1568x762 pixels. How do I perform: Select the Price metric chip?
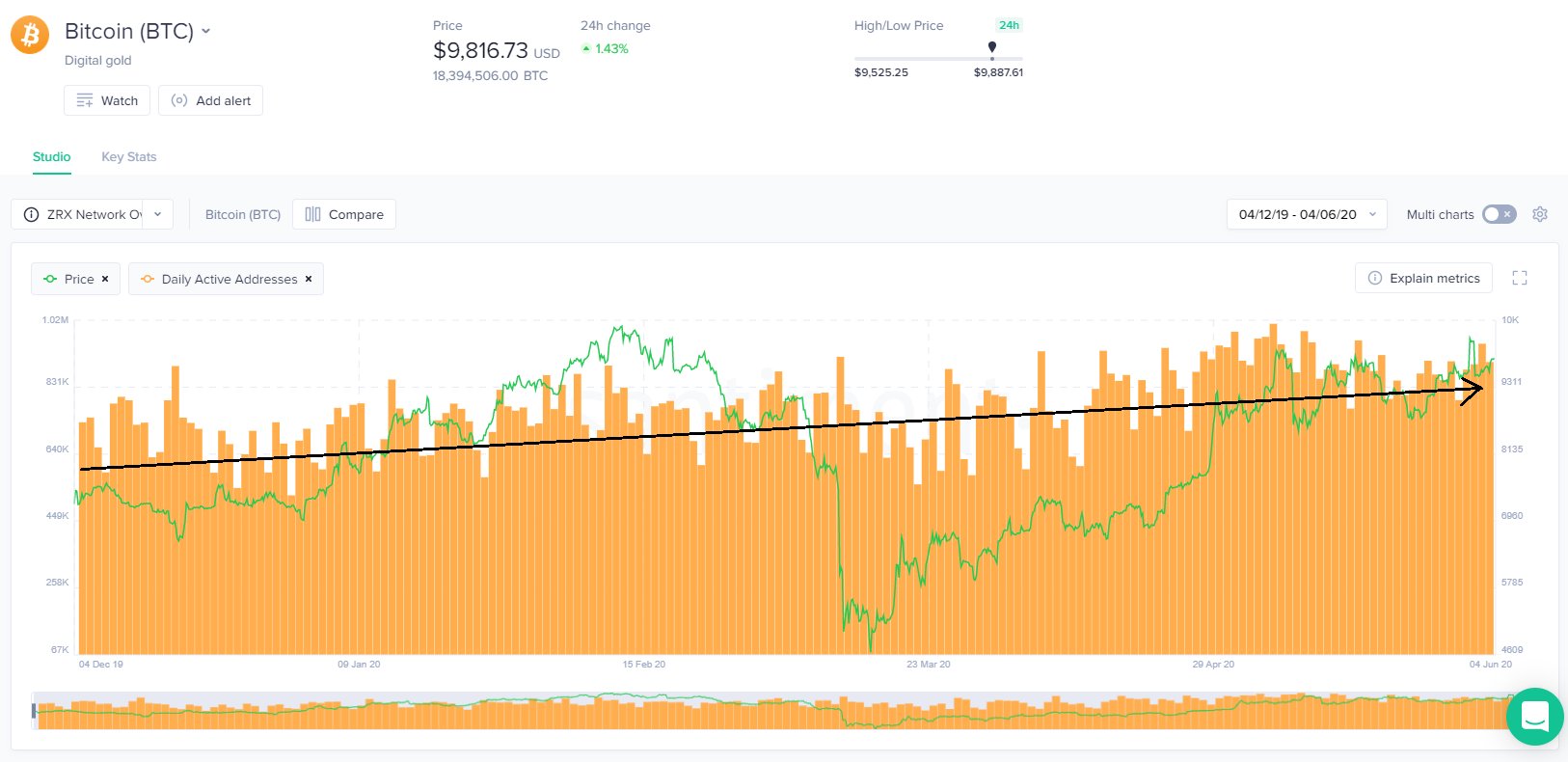coord(76,279)
